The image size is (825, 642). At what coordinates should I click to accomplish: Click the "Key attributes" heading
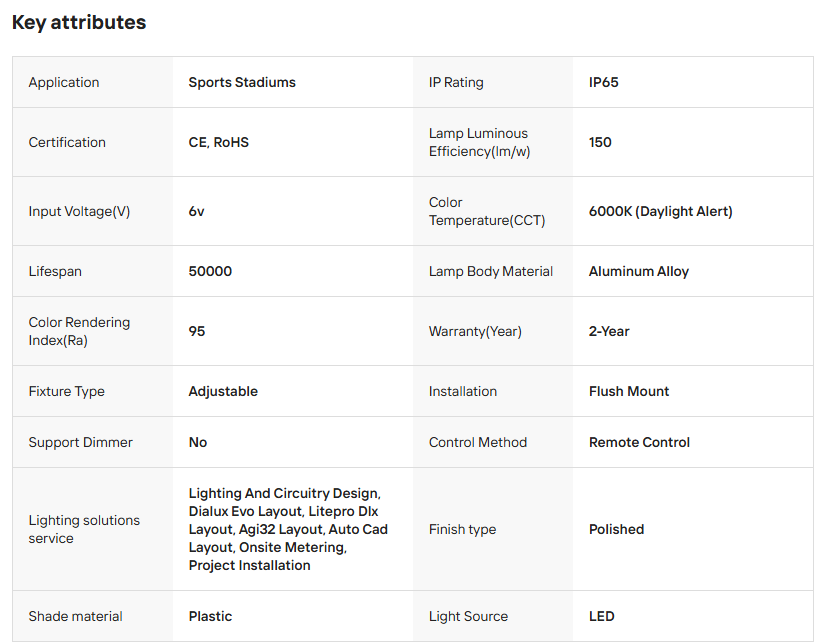point(79,22)
